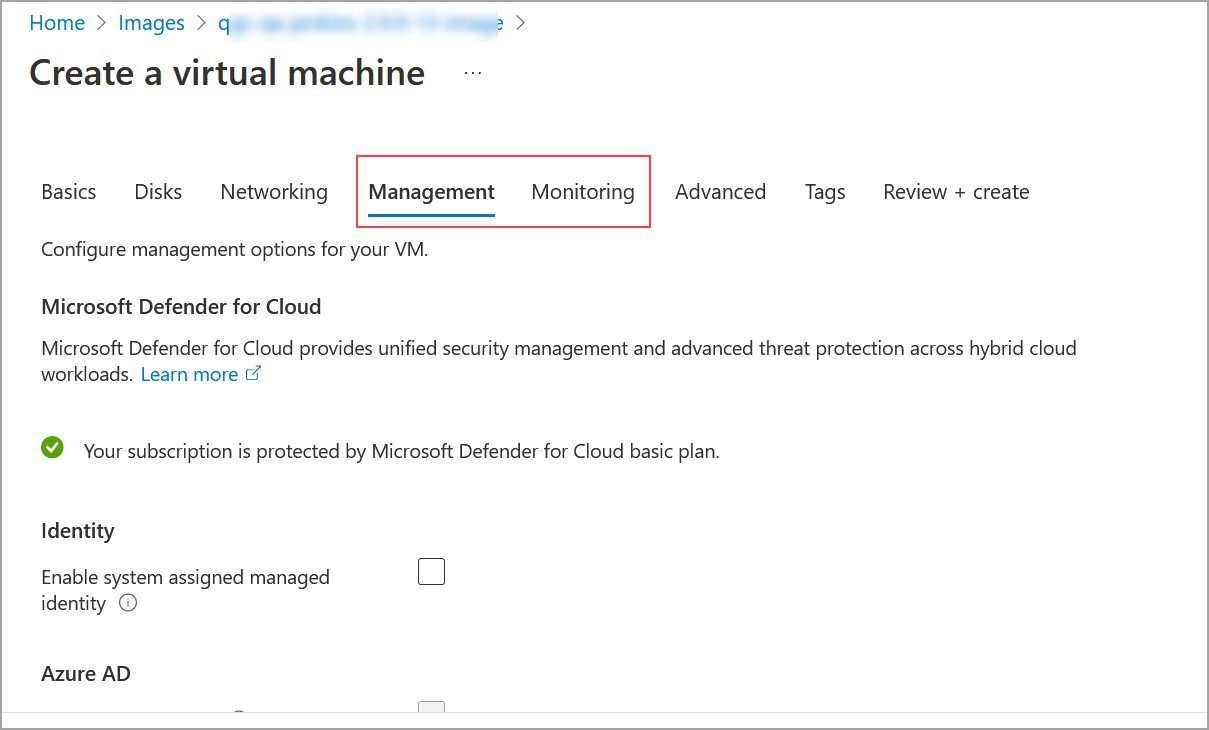The width and height of the screenshot is (1209, 730).
Task: Switch to the Disks tab
Action: coord(157,191)
